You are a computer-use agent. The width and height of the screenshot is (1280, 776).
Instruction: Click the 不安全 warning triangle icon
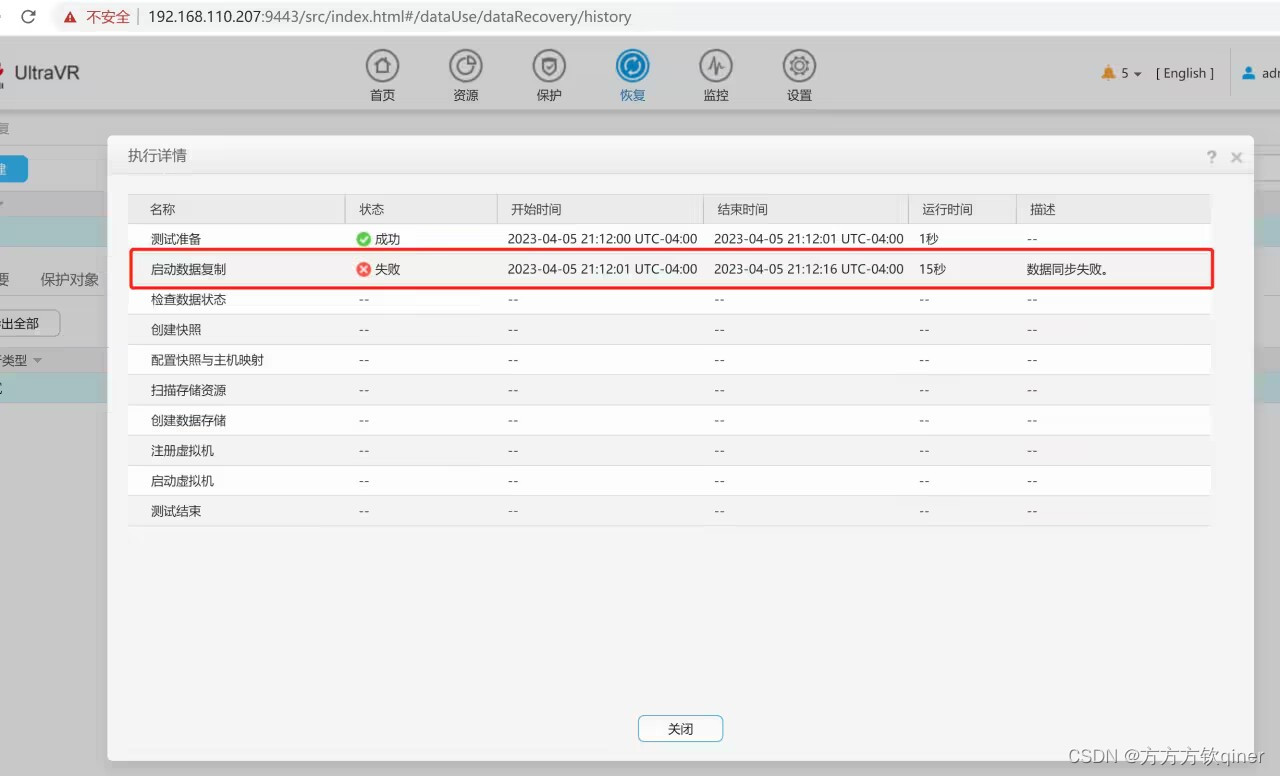[x=69, y=17]
